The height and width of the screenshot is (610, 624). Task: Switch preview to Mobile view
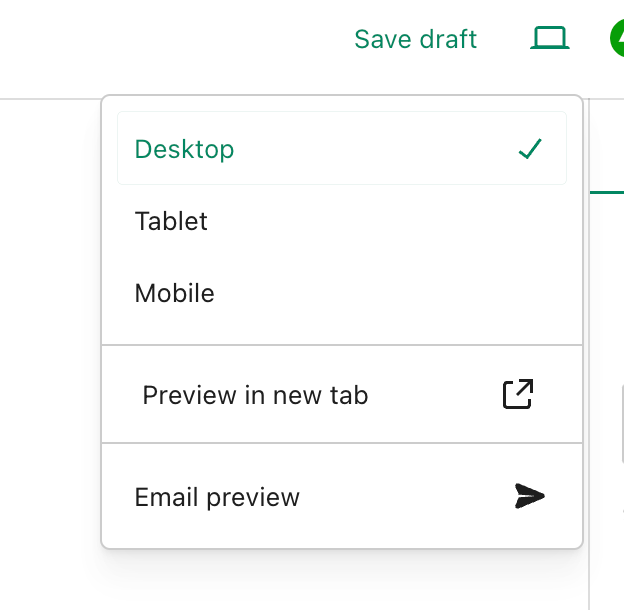(x=341, y=293)
